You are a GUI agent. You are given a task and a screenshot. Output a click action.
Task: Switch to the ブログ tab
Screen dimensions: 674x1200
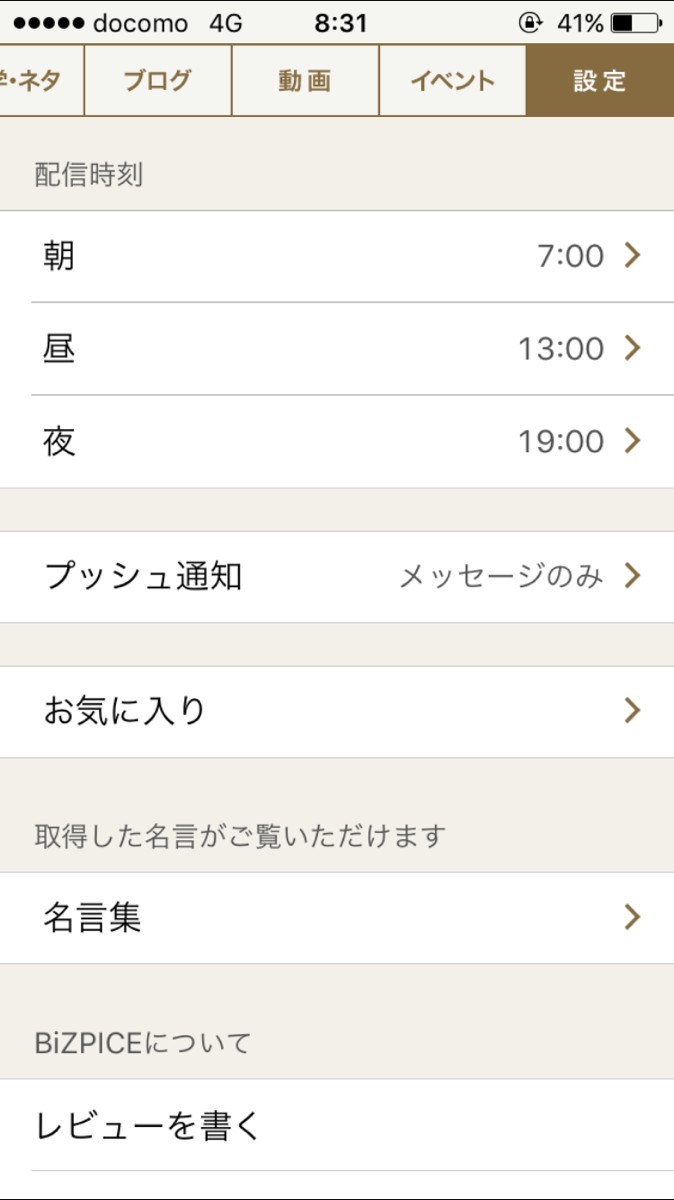(157, 81)
